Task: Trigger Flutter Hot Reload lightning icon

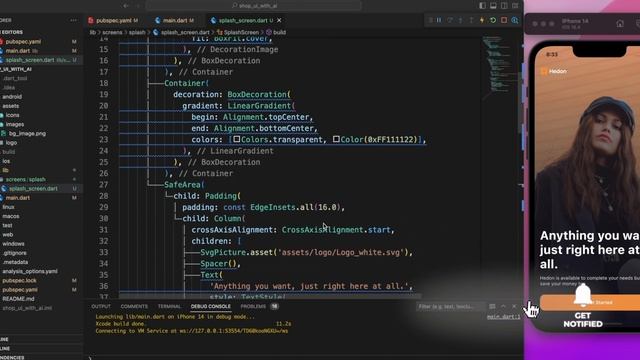Action: point(482,20)
